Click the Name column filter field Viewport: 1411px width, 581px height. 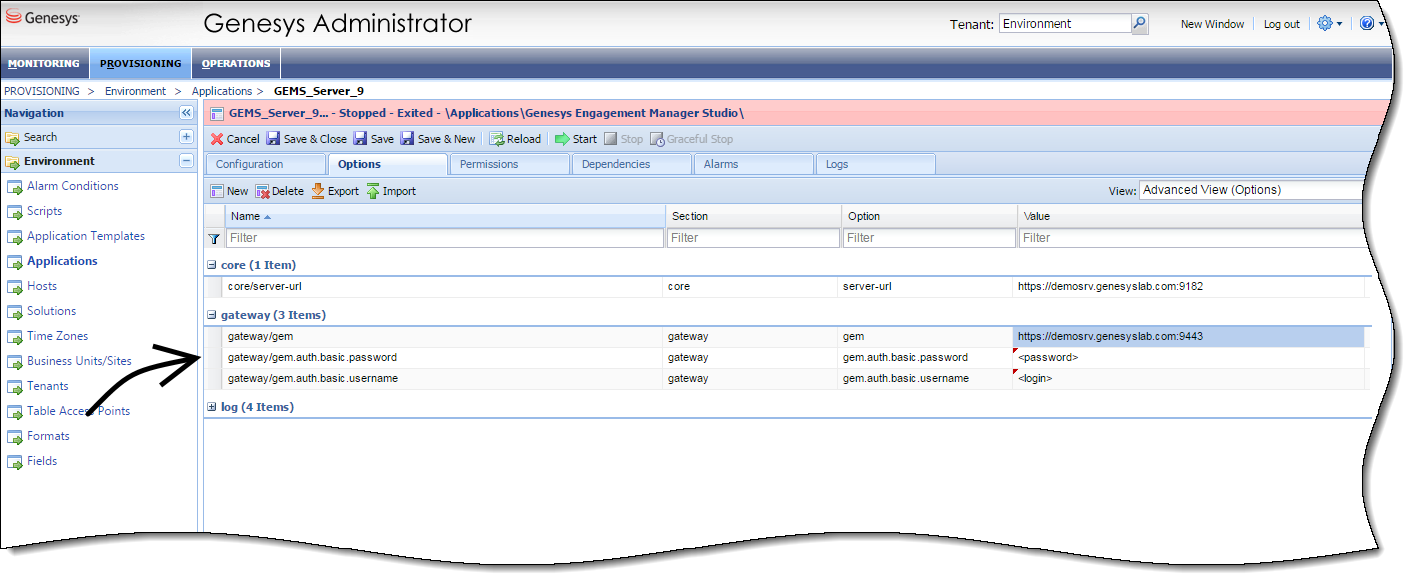coord(444,238)
